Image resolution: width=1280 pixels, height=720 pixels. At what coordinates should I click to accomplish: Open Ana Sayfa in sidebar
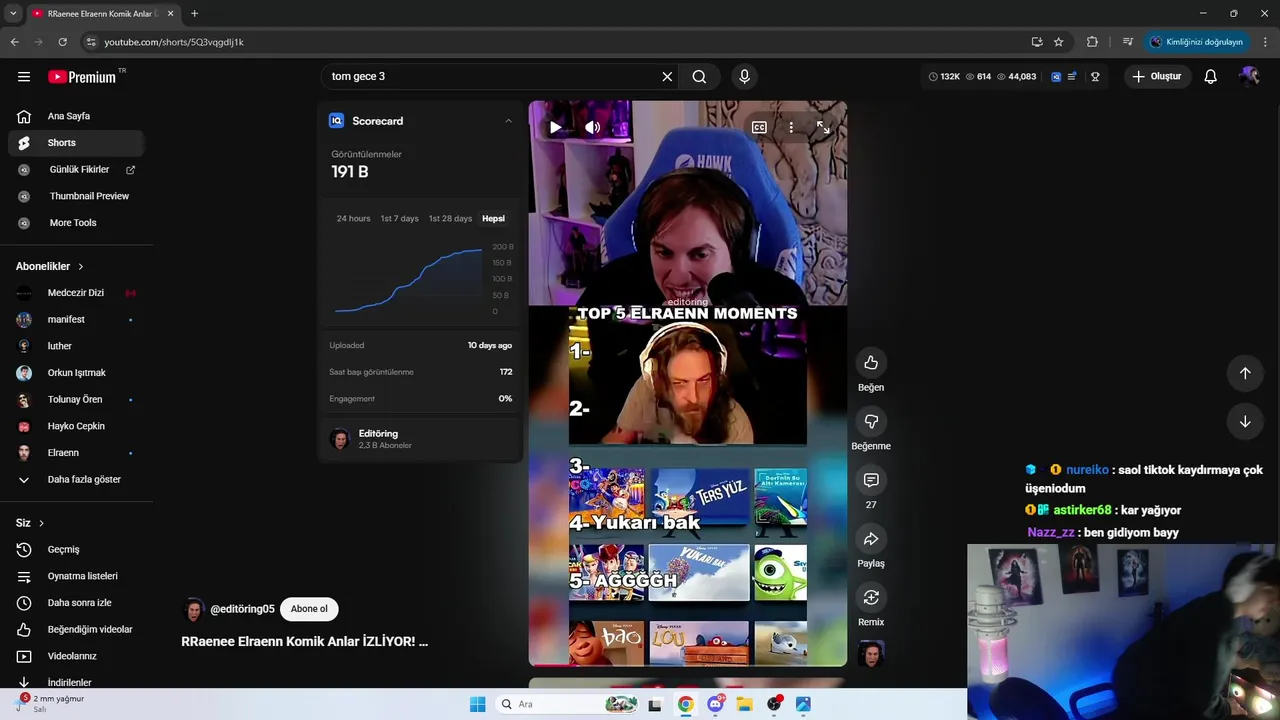tap(76, 116)
